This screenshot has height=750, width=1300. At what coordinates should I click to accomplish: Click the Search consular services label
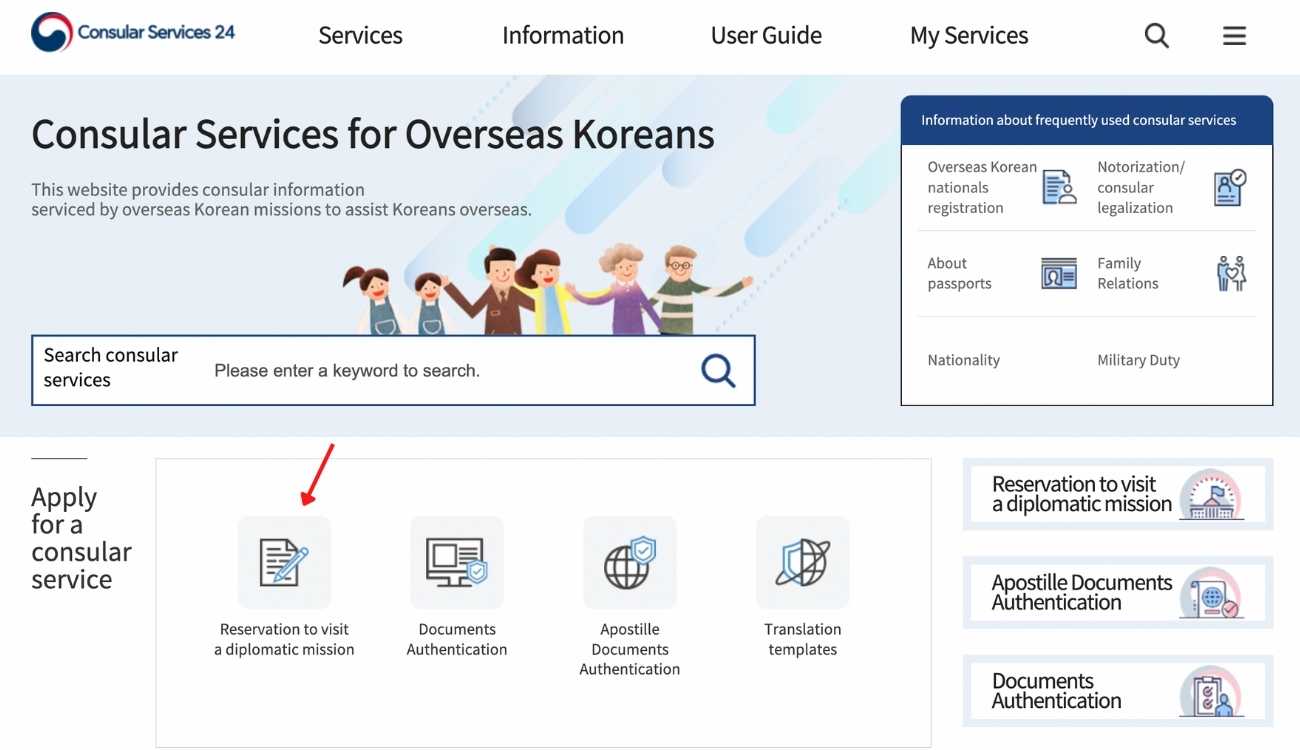[110, 367]
